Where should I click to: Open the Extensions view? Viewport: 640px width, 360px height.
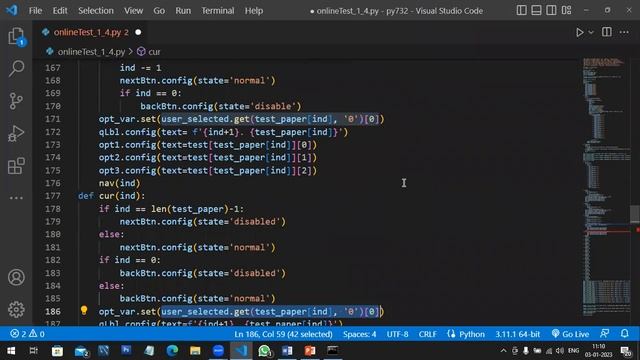click(16, 166)
